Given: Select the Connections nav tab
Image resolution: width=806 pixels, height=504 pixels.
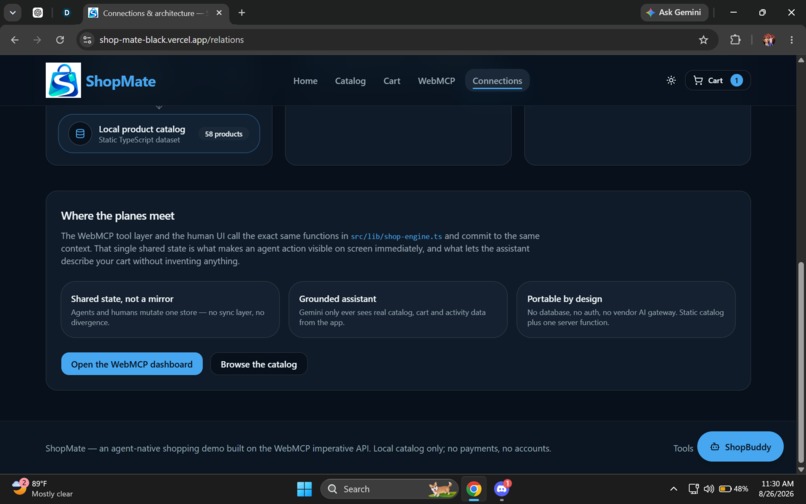Looking at the screenshot, I should 497,81.
